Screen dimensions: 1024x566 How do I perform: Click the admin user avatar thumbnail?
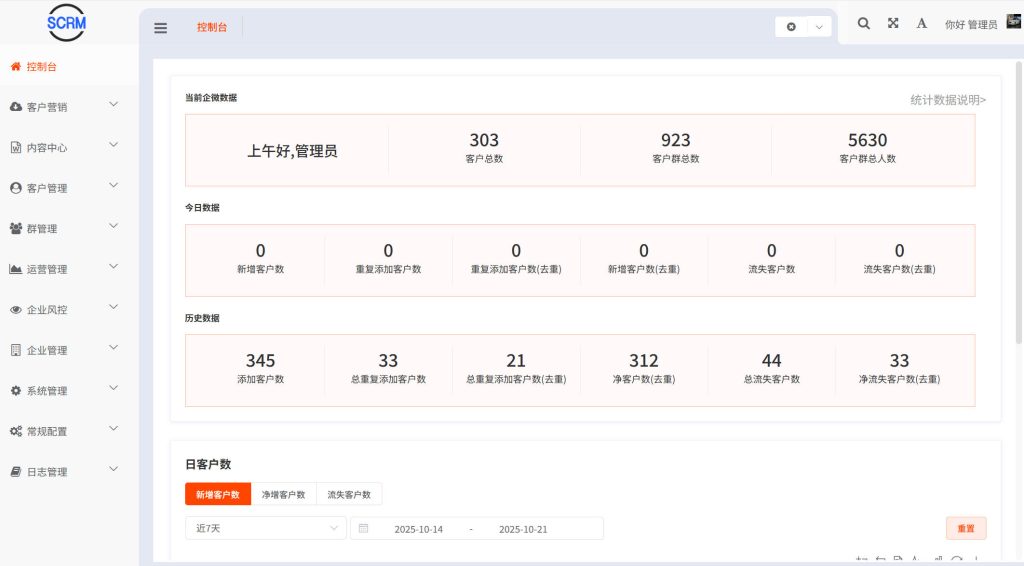pos(1013,22)
